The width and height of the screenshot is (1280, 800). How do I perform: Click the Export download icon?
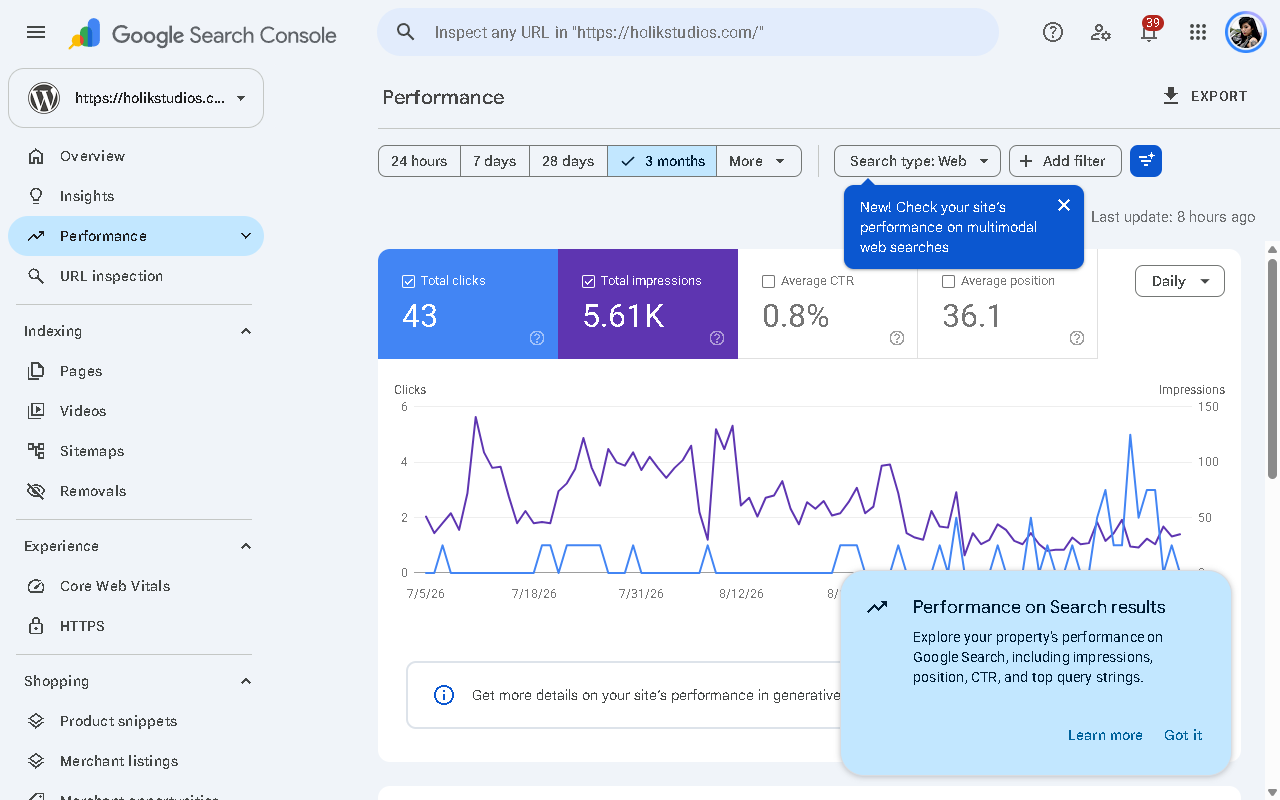(x=1171, y=96)
